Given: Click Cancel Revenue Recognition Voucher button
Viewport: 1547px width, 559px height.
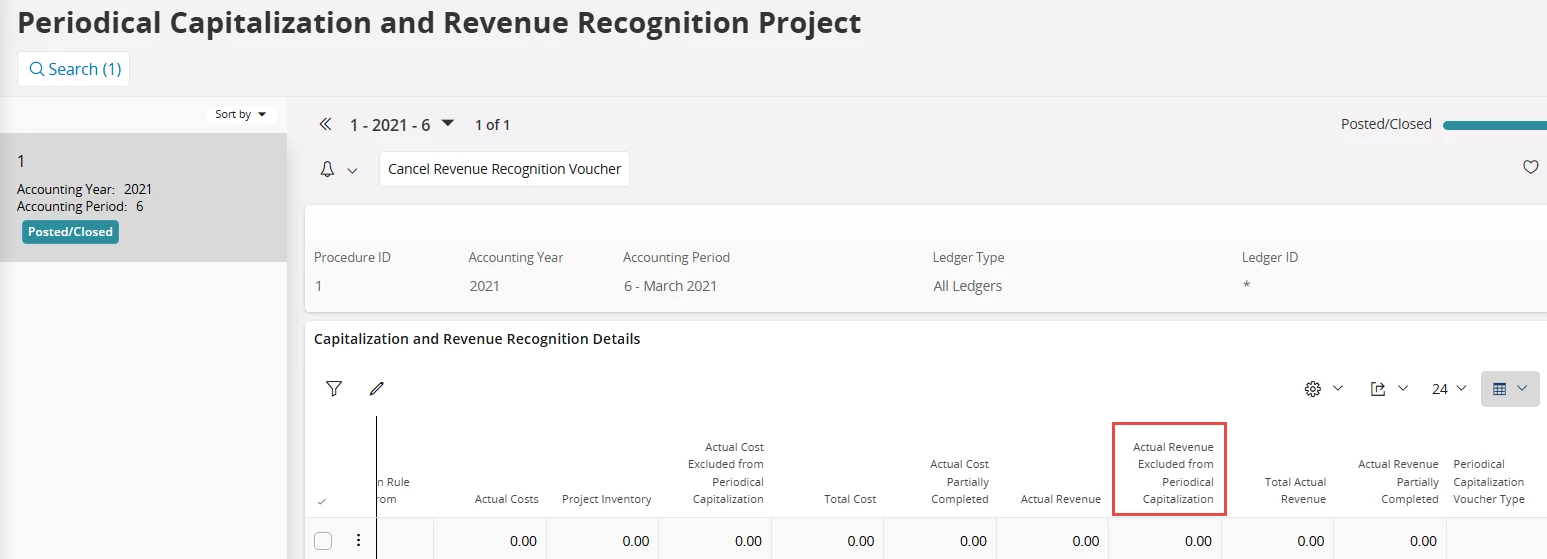Looking at the screenshot, I should click(x=504, y=169).
